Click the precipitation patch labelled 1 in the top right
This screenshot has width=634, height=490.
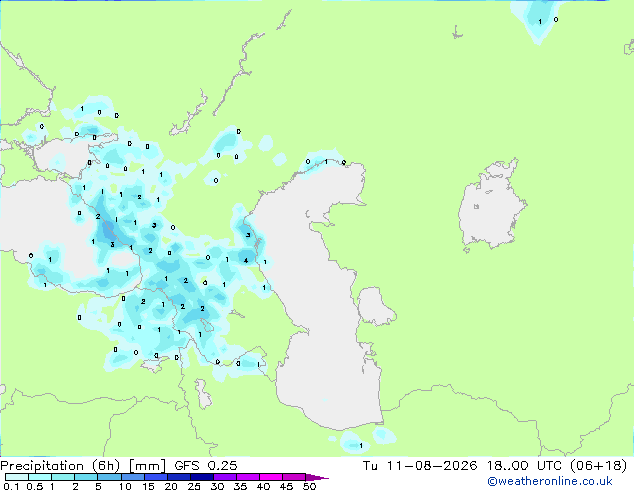(540, 22)
